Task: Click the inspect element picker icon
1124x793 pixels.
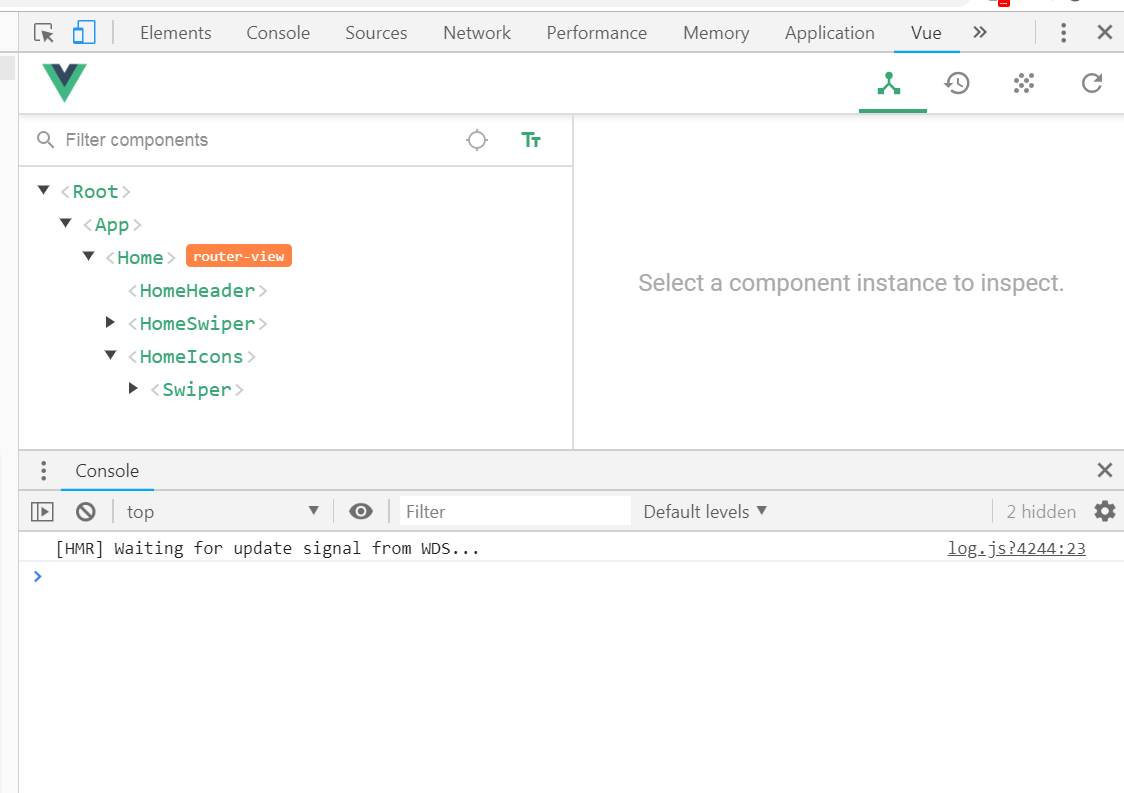Action: point(44,33)
